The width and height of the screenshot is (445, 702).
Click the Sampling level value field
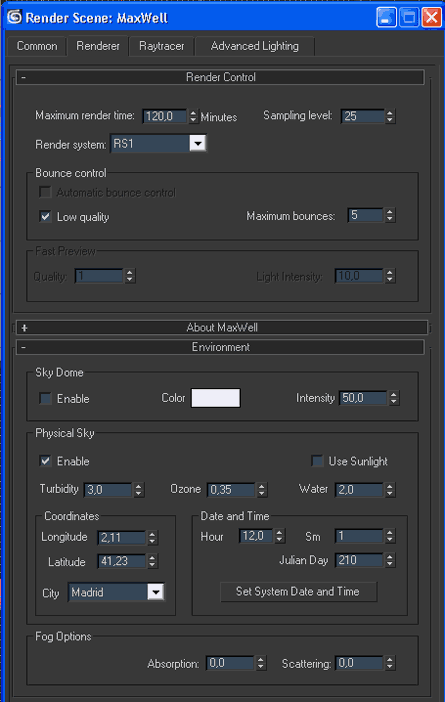(x=362, y=116)
